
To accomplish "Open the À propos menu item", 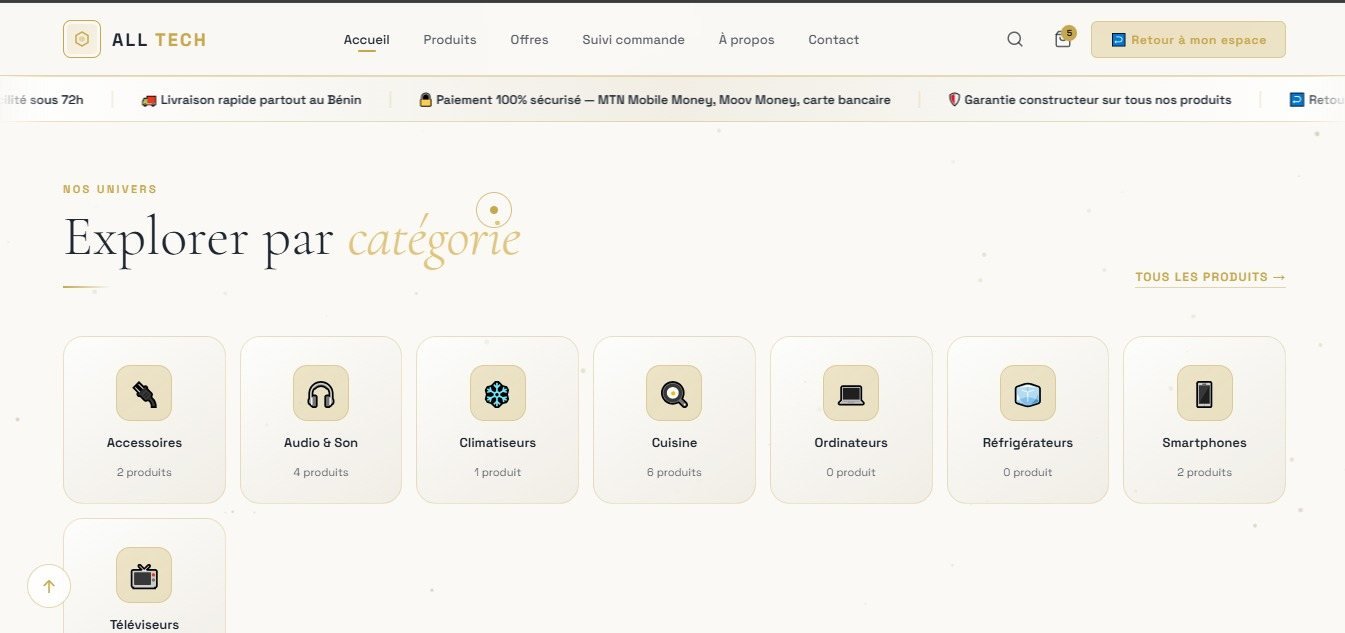I will [746, 40].
